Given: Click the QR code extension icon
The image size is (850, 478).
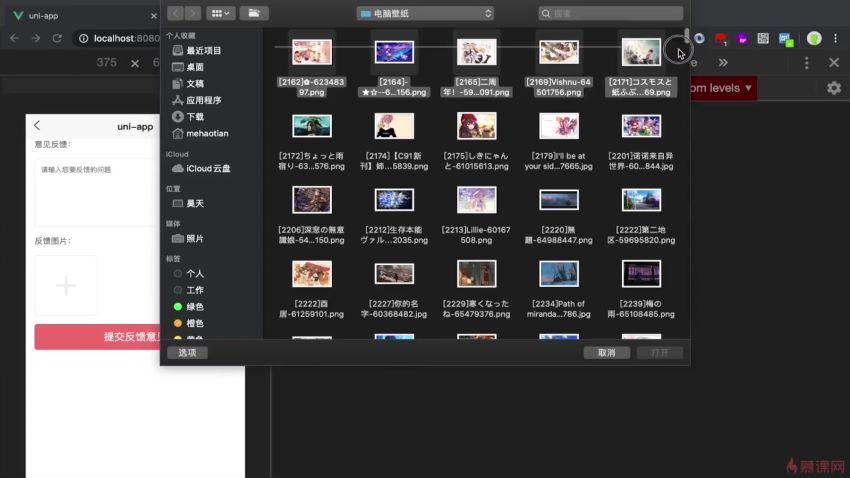Looking at the screenshot, I should (x=763, y=38).
